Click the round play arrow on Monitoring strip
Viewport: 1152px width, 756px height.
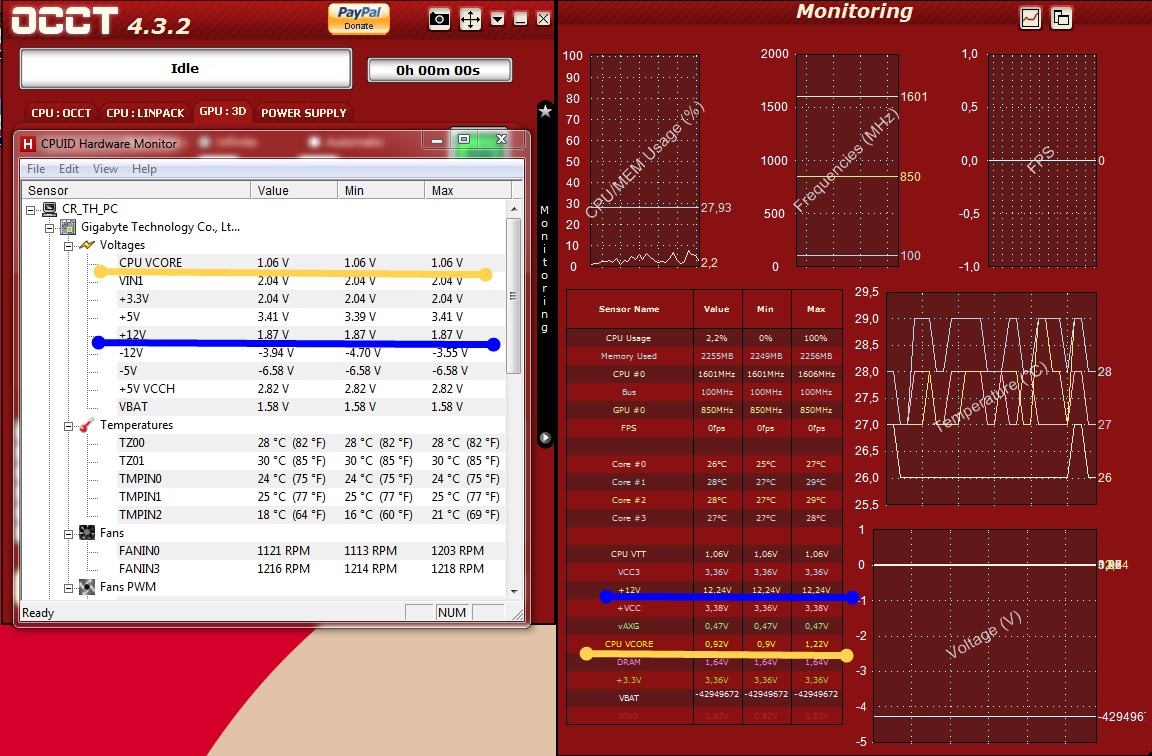click(x=545, y=438)
